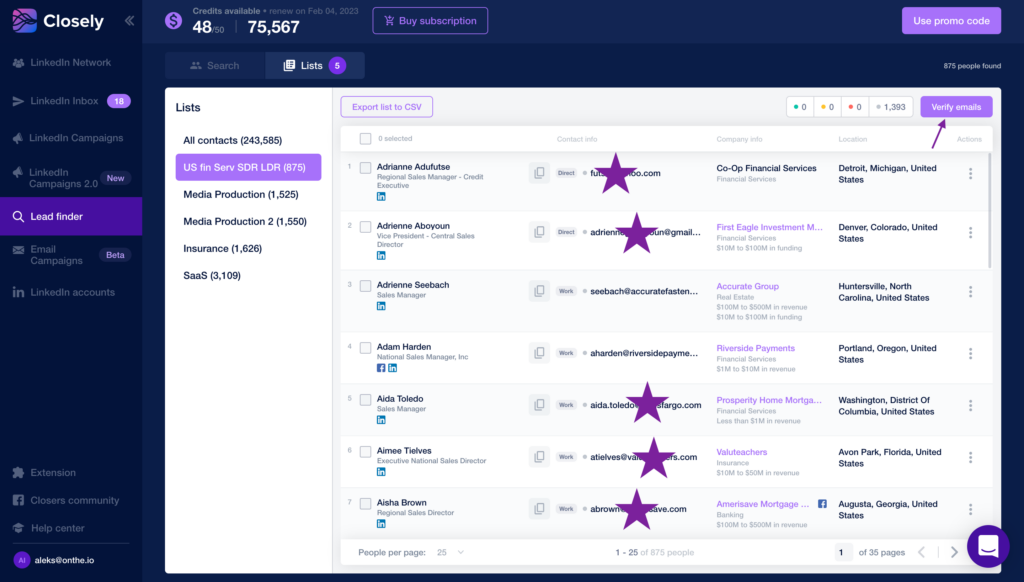Click copy icon in Aisha Brown row
The image size is (1024, 582).
[x=539, y=508]
